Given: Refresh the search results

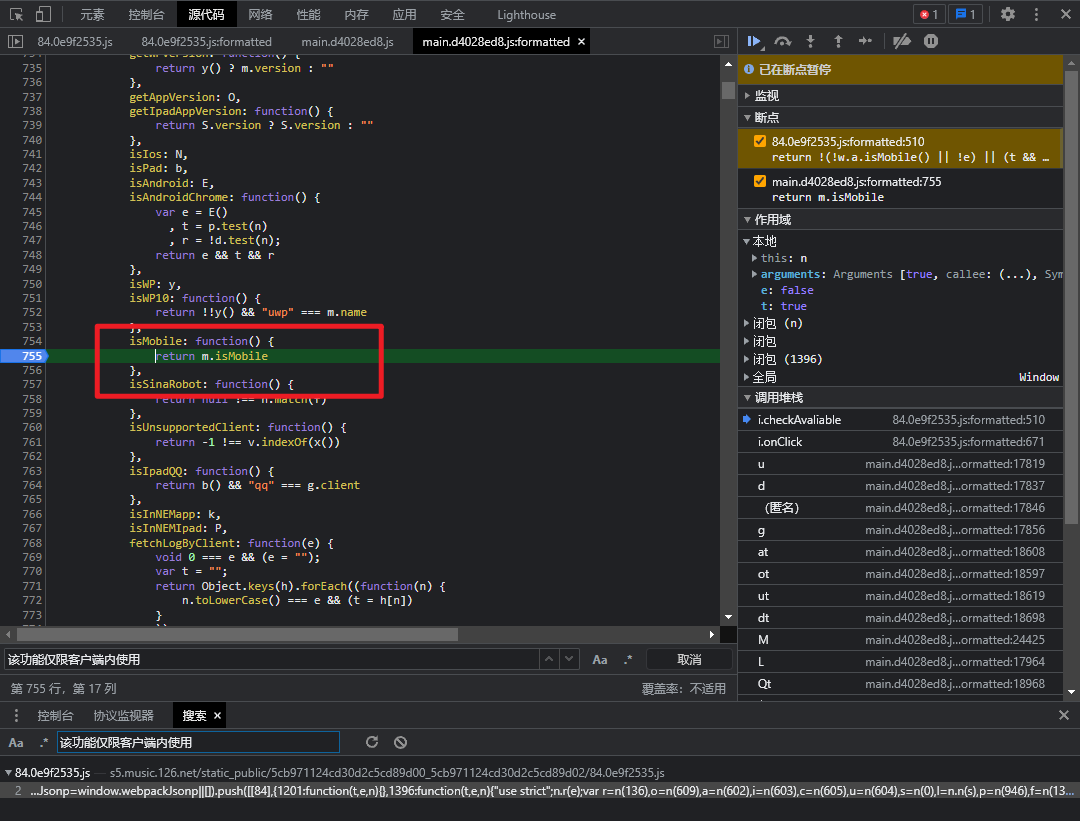Looking at the screenshot, I should point(372,742).
